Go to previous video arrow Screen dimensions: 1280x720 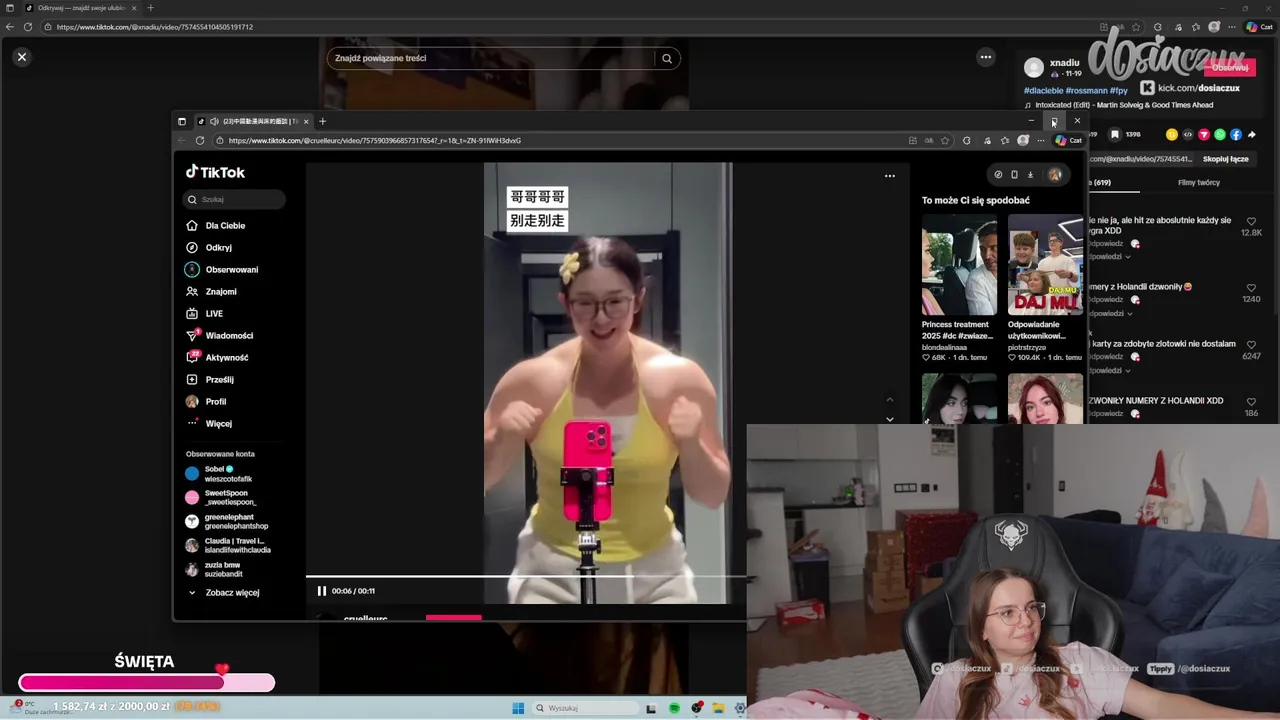click(x=890, y=400)
